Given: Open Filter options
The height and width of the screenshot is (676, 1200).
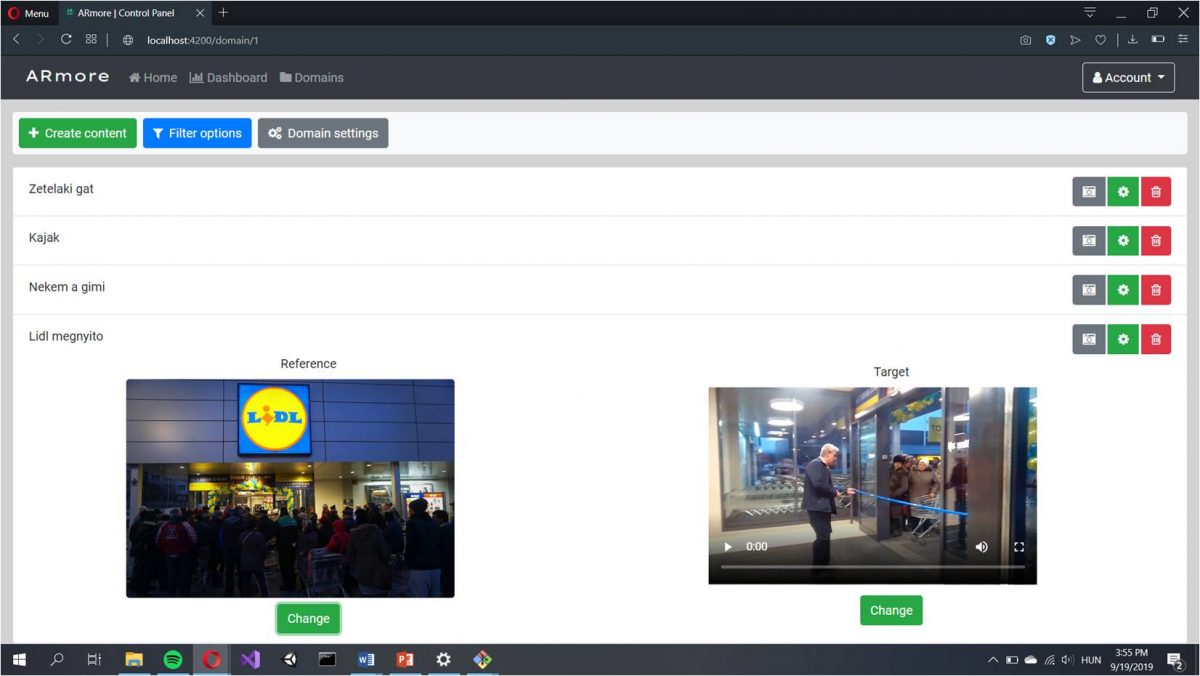Looking at the screenshot, I should point(197,132).
